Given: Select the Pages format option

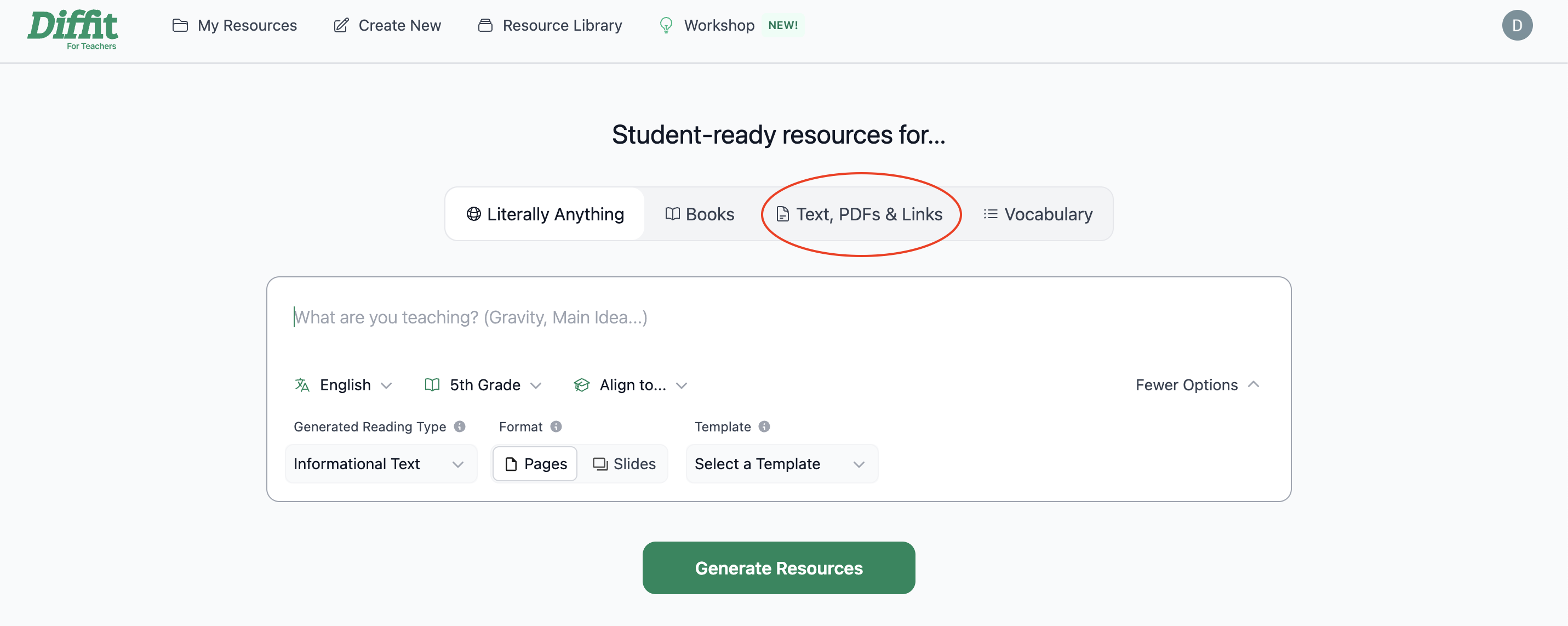Looking at the screenshot, I should click(535, 464).
